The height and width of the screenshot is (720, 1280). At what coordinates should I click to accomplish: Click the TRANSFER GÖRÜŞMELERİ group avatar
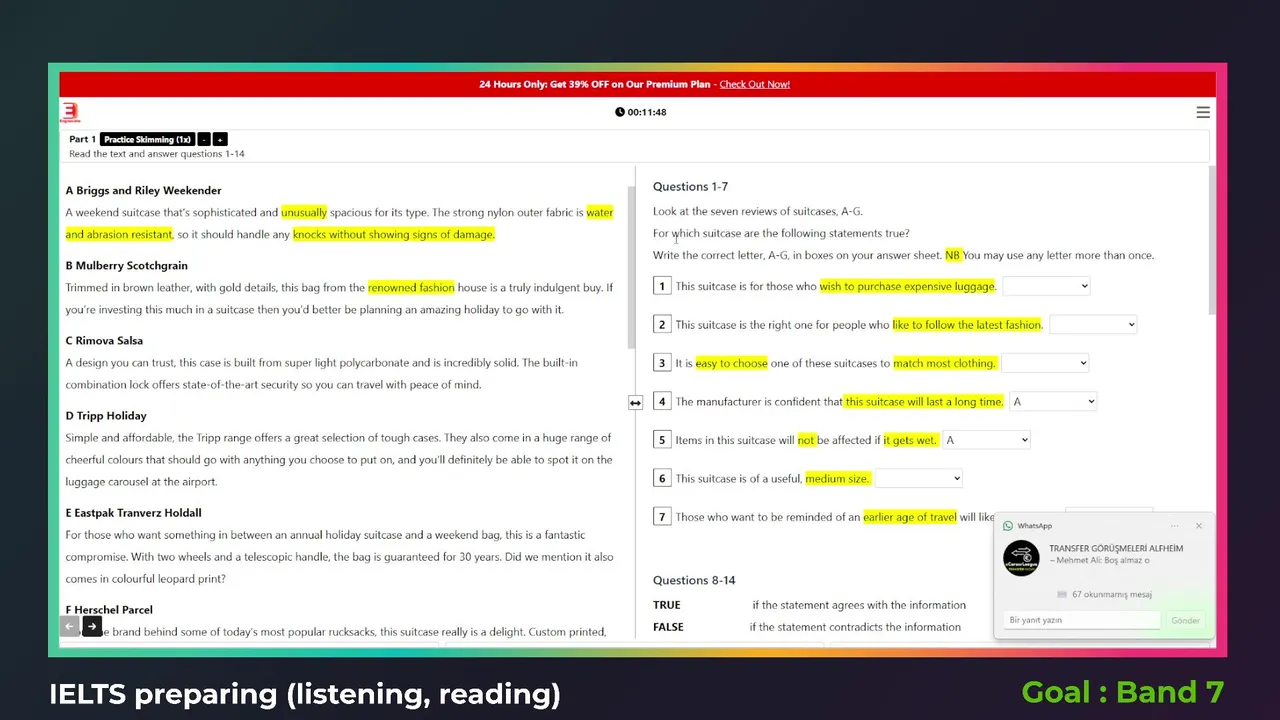coord(1021,558)
